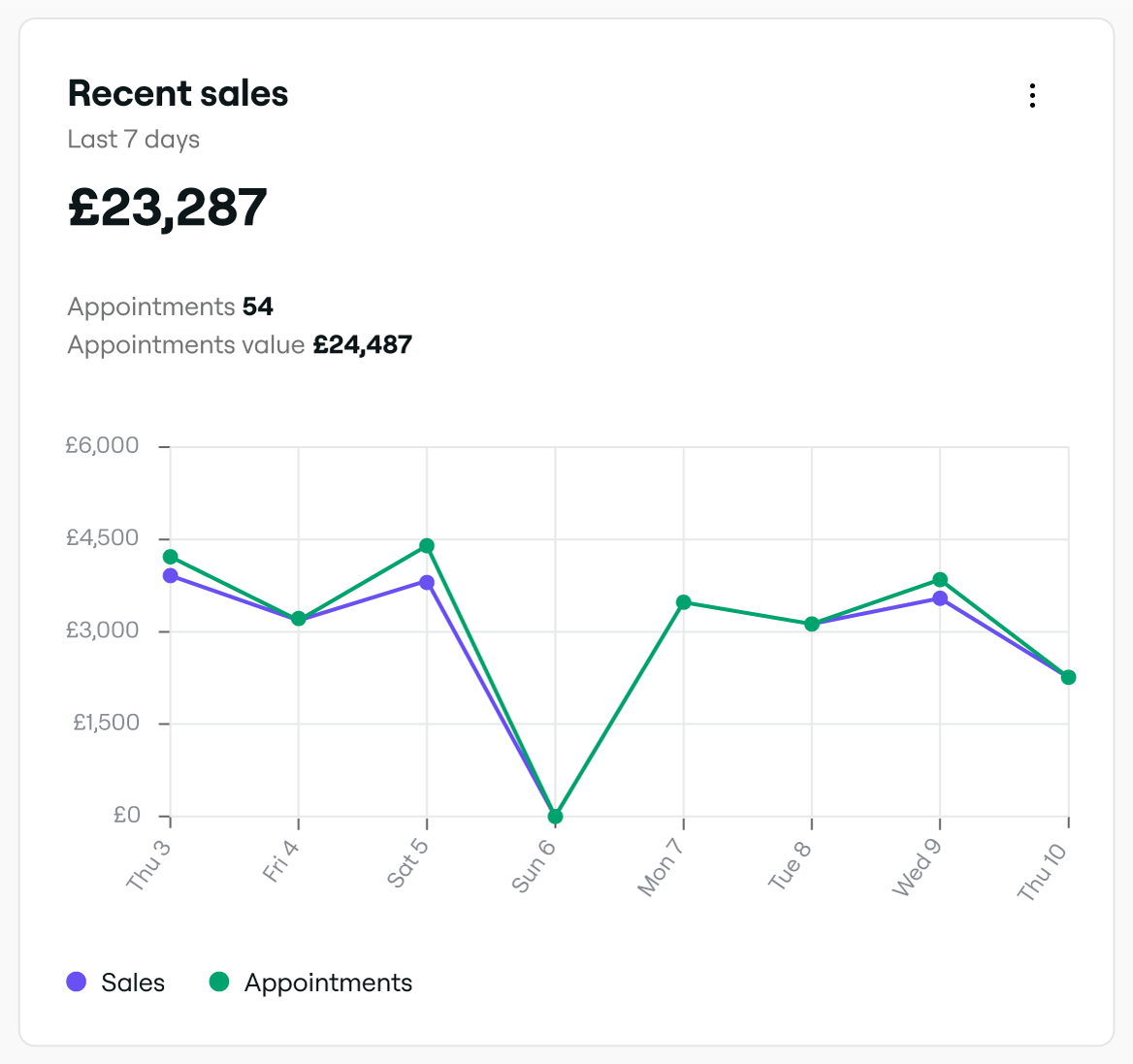Click the data point on Tue 8
The image size is (1133, 1064).
click(x=812, y=624)
